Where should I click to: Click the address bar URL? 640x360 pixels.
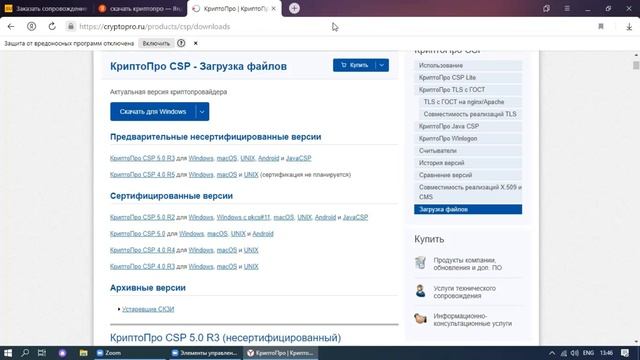[154, 27]
